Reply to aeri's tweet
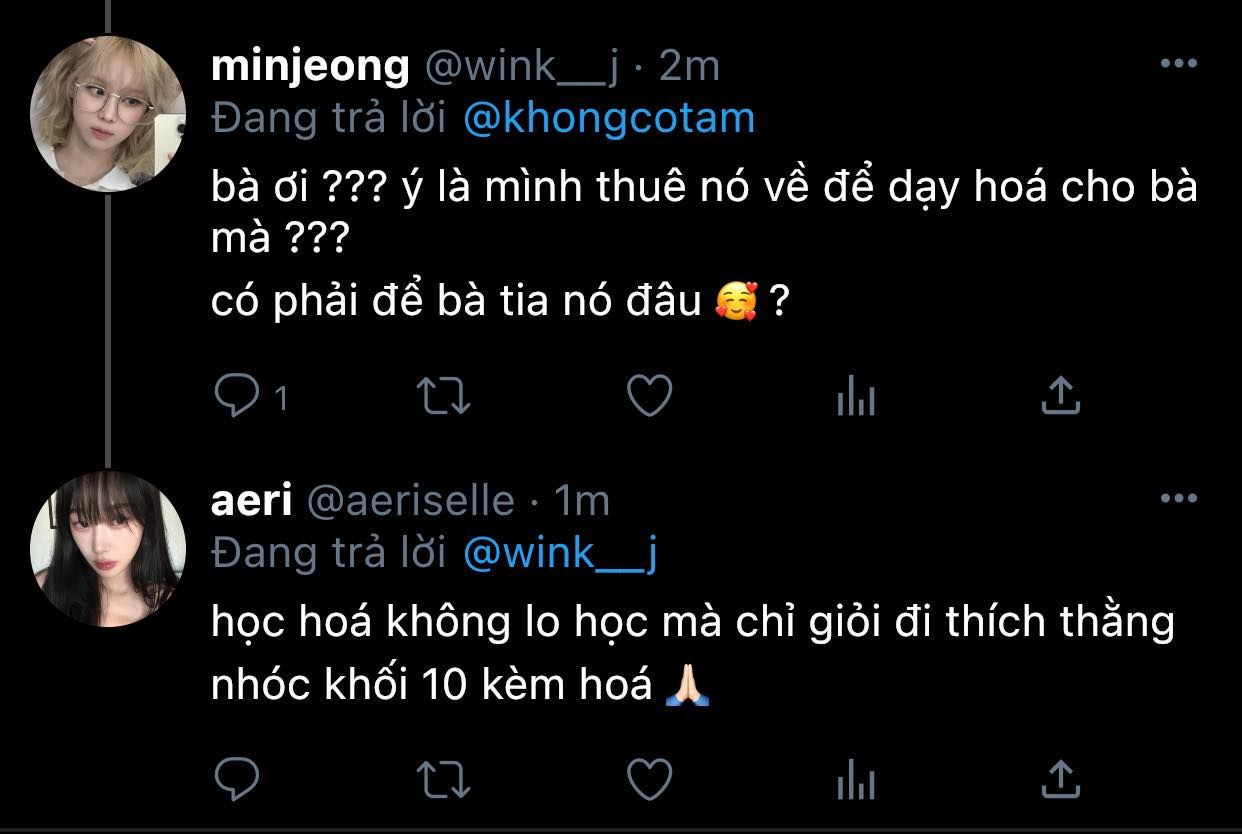Viewport: 1242px width, 834px height. point(237,779)
